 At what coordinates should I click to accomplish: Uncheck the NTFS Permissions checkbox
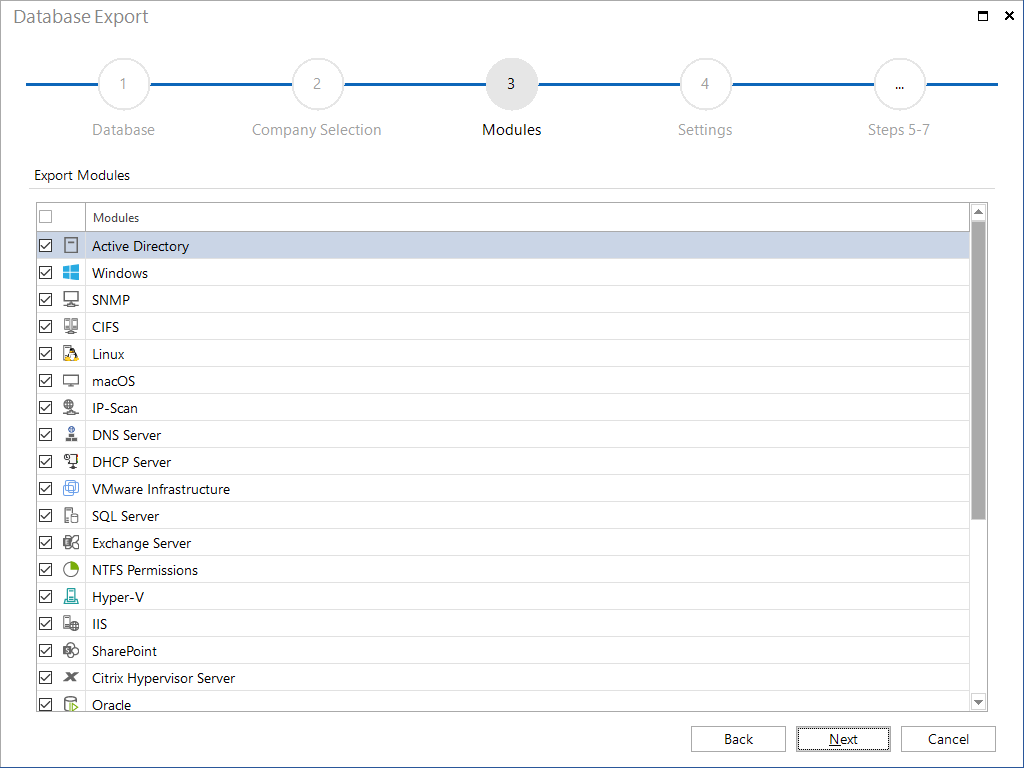tap(46, 569)
